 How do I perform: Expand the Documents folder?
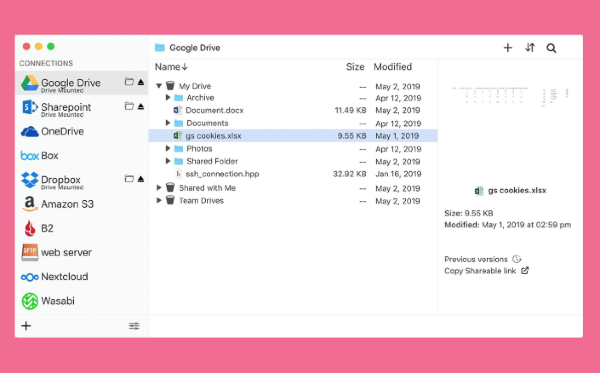(x=168, y=123)
